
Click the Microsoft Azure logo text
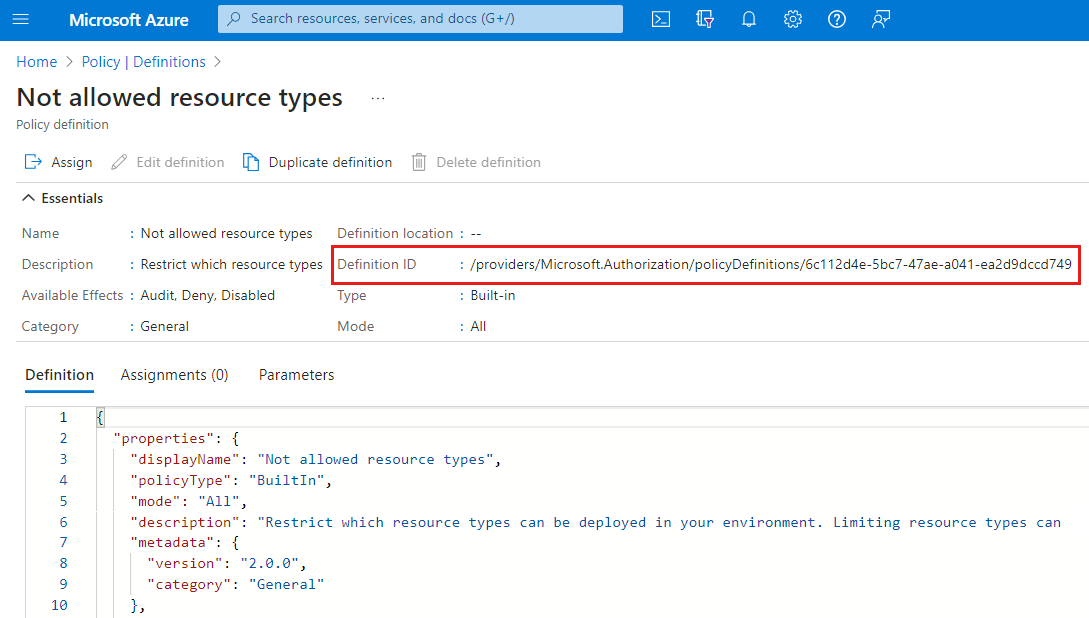129,19
